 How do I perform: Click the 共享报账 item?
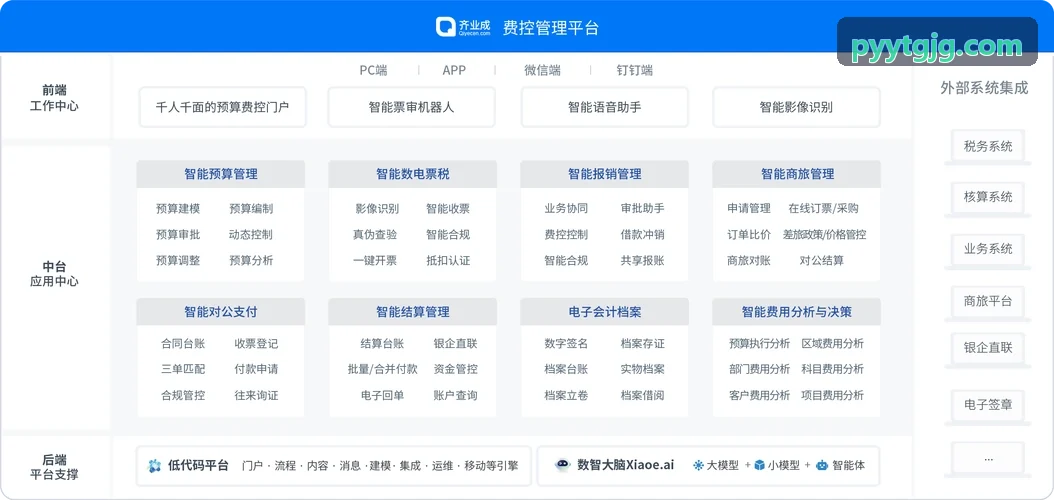tap(643, 260)
